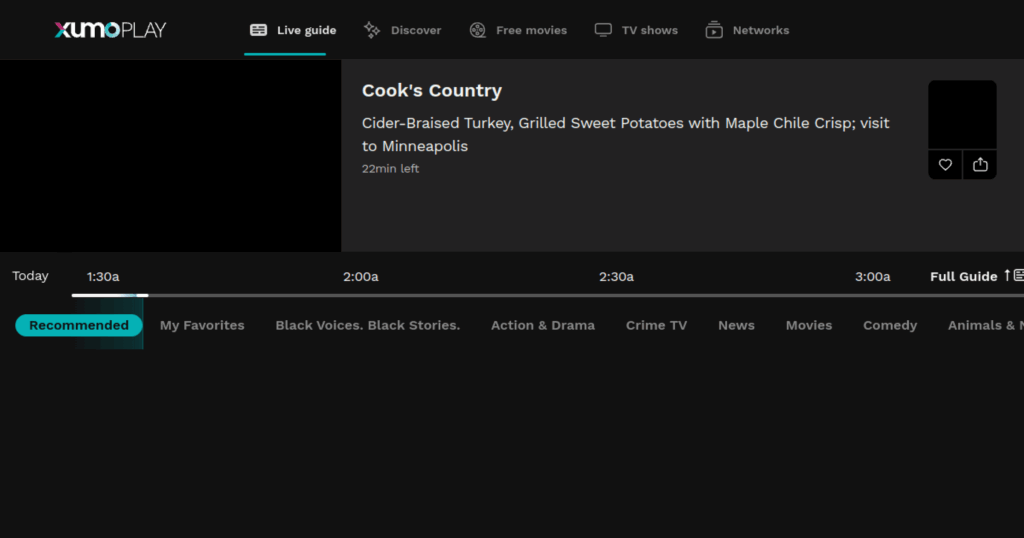Share Cook's Country via the share icon

click(x=980, y=165)
